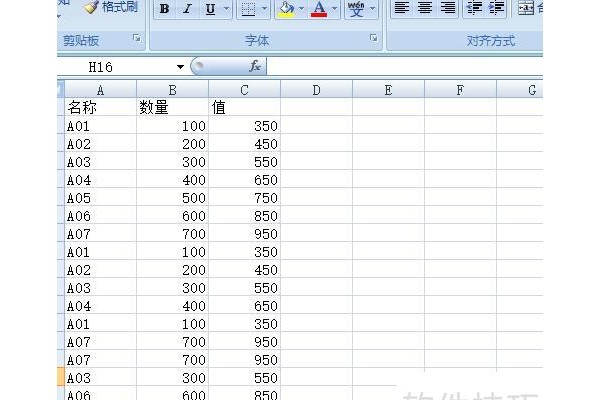The width and height of the screenshot is (600, 400).
Task: Activate the Format Painter (格式刷) tool
Action: (110, 7)
